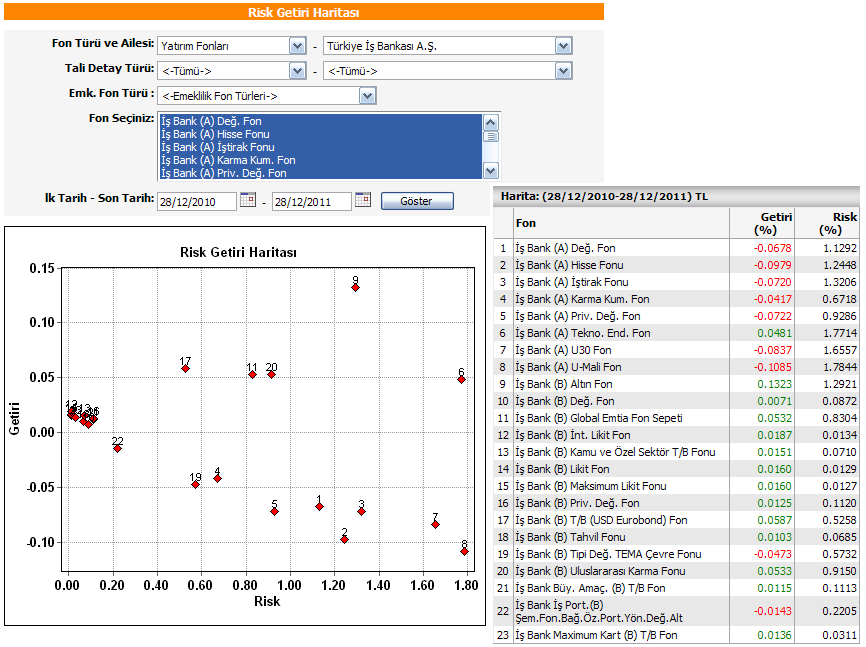Screen dimensions: 866x647
Task: Click table row İş Bank (B) Altın Fon
Action: [676, 385]
